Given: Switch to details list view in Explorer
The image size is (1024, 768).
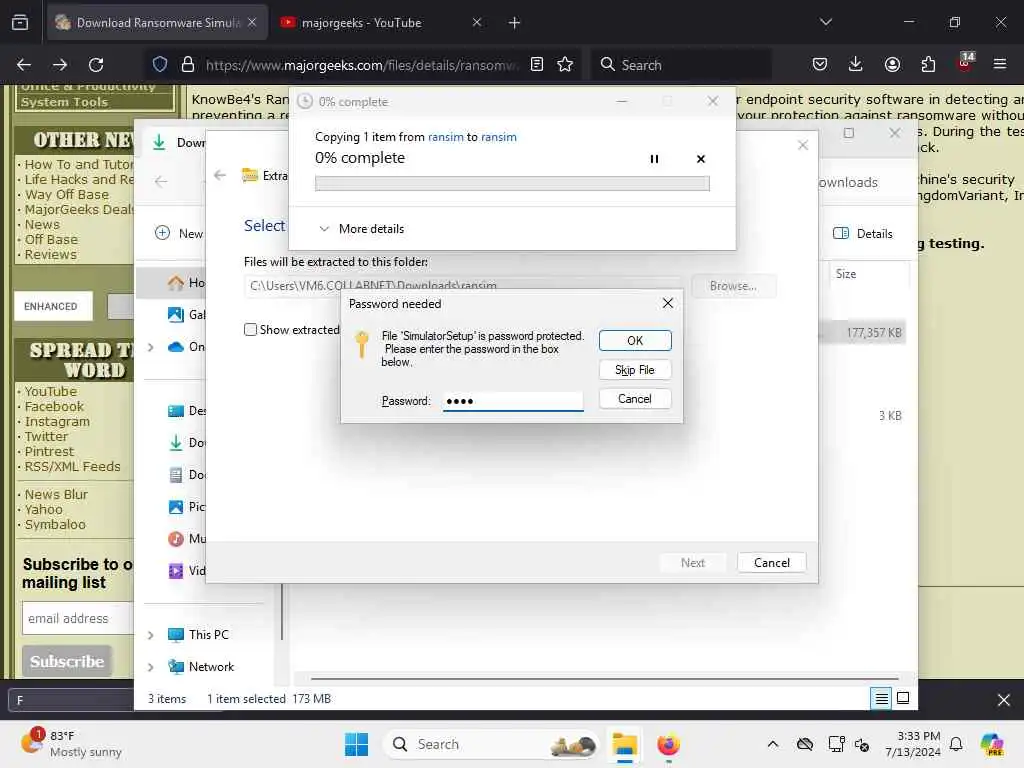Looking at the screenshot, I should [881, 699].
